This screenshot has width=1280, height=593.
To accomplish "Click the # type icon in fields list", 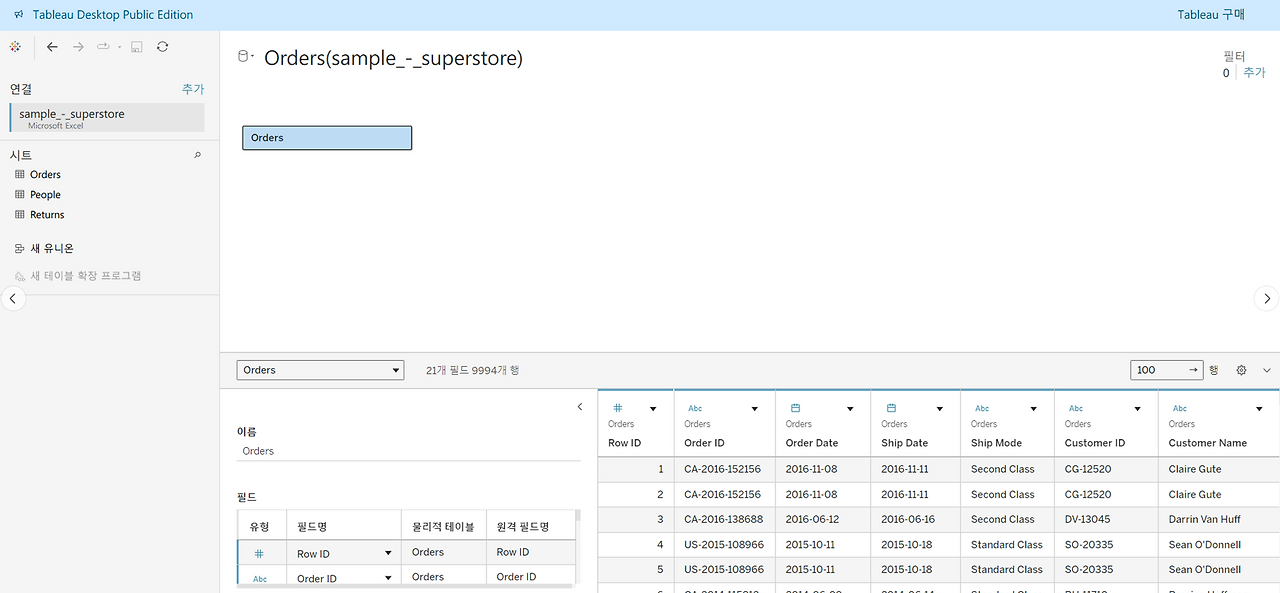I will 259,553.
